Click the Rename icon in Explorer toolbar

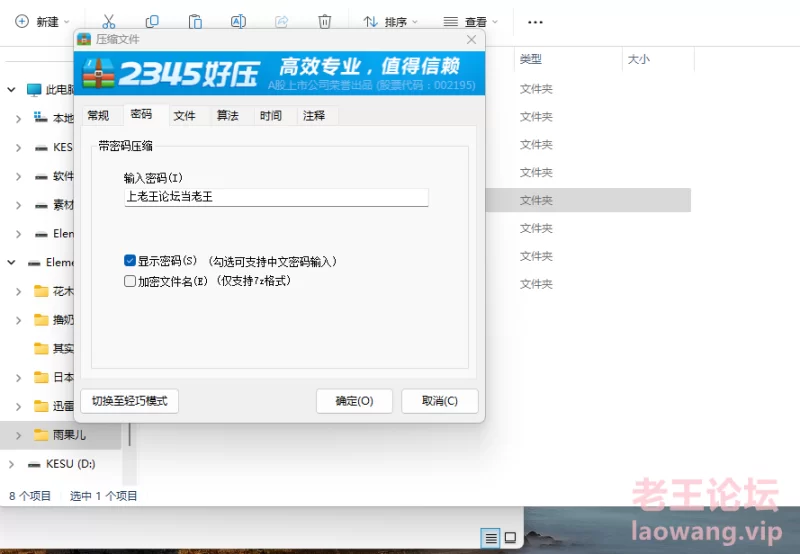tap(238, 21)
